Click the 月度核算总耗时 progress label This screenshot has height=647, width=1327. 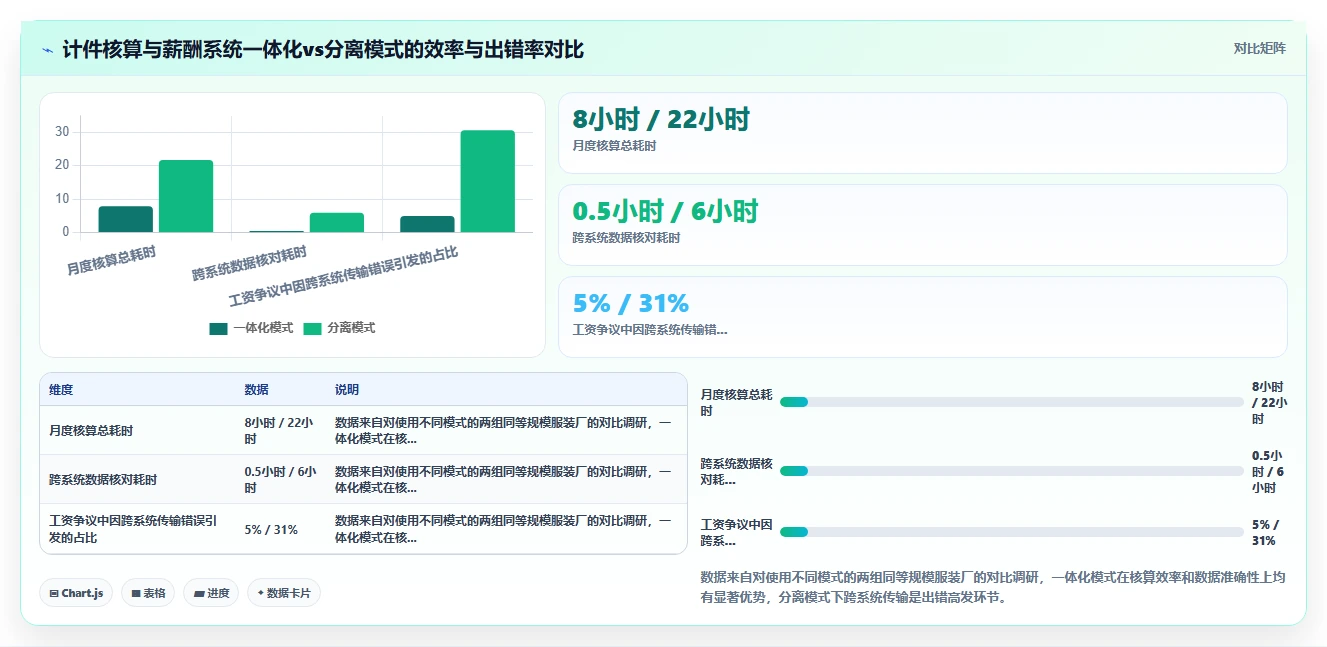pos(737,403)
